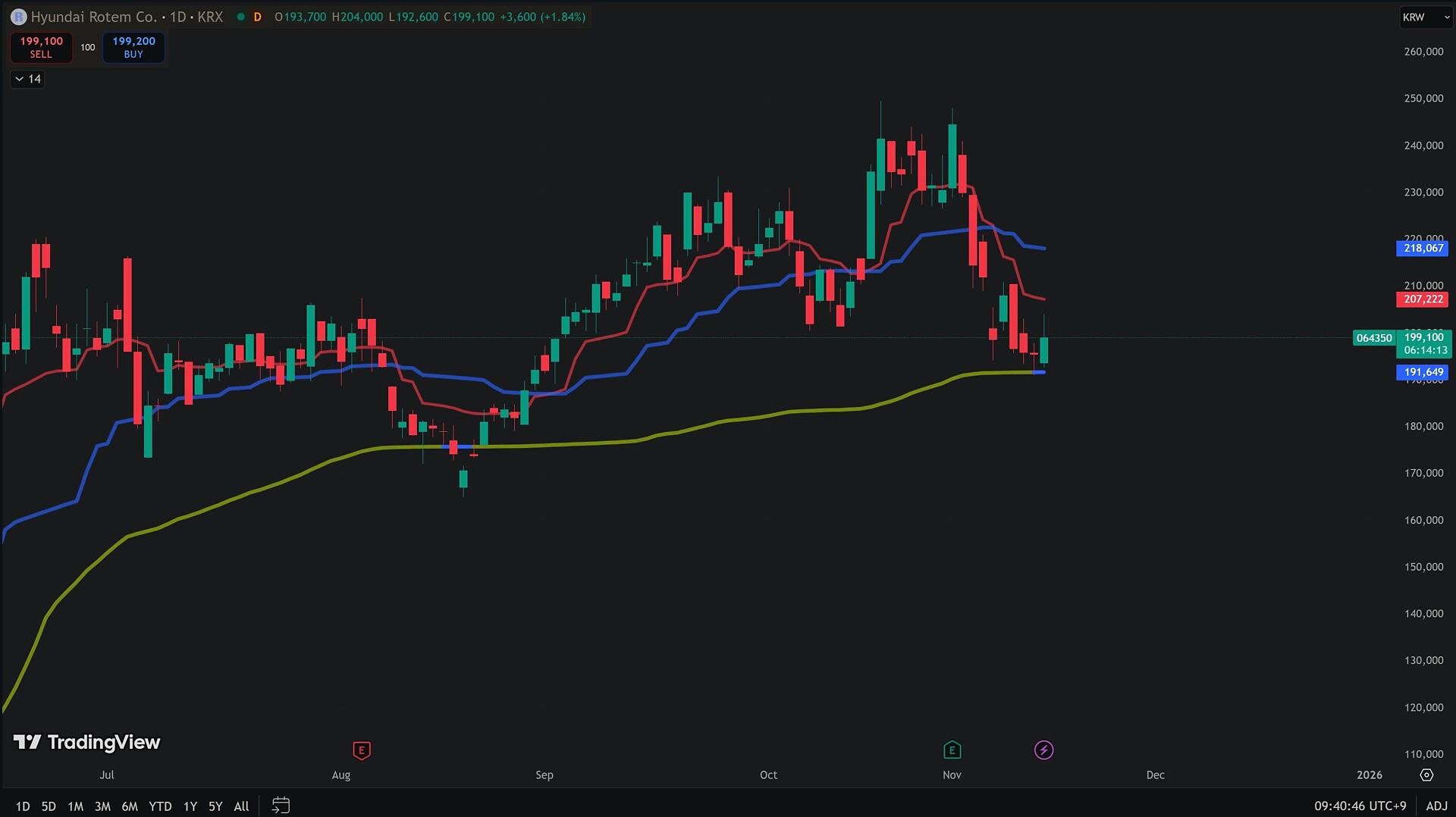Click the green 064350 symbol label
Viewport: 1456px width, 817px height.
point(1374,338)
